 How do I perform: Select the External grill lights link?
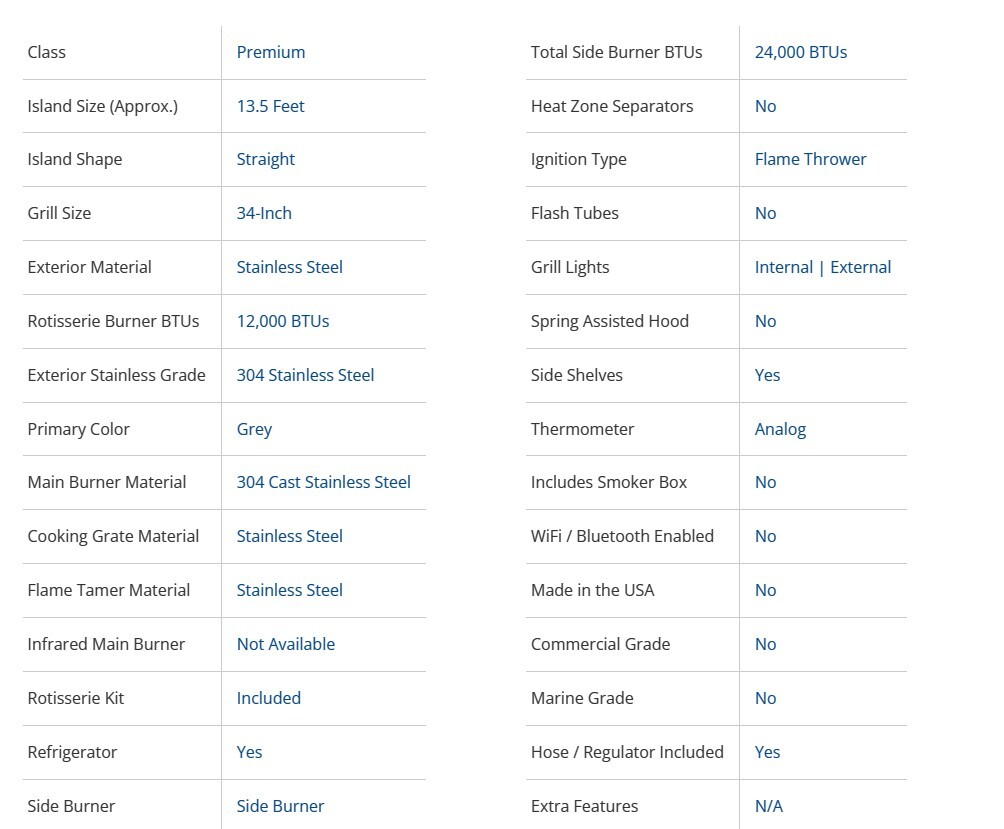point(860,267)
